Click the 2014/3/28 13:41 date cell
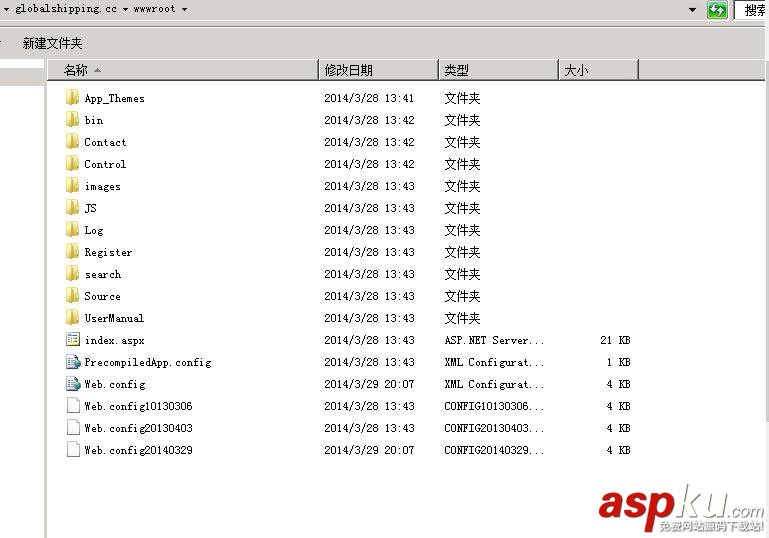 pos(369,98)
